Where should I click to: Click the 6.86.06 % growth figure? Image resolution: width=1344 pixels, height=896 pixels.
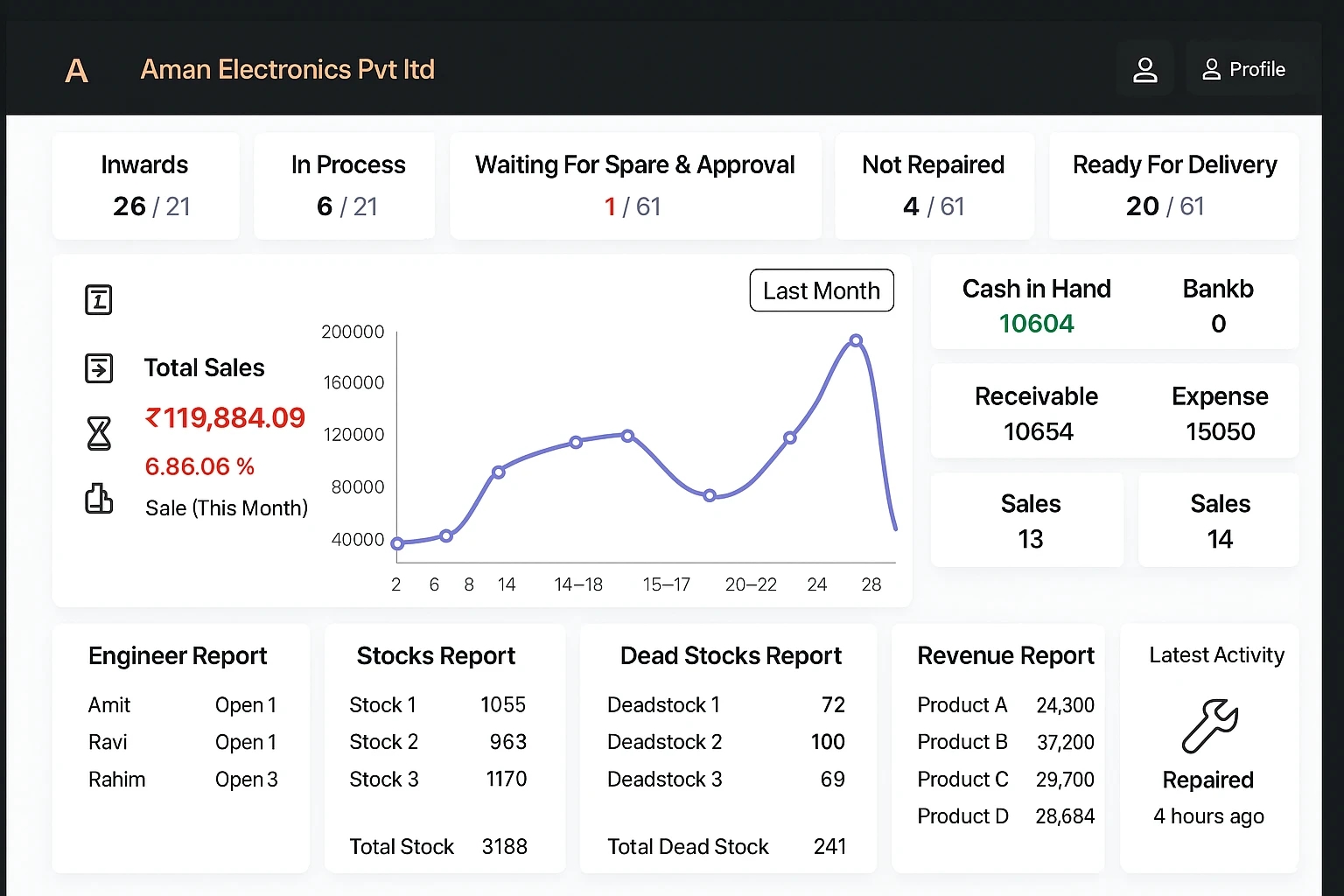click(199, 466)
